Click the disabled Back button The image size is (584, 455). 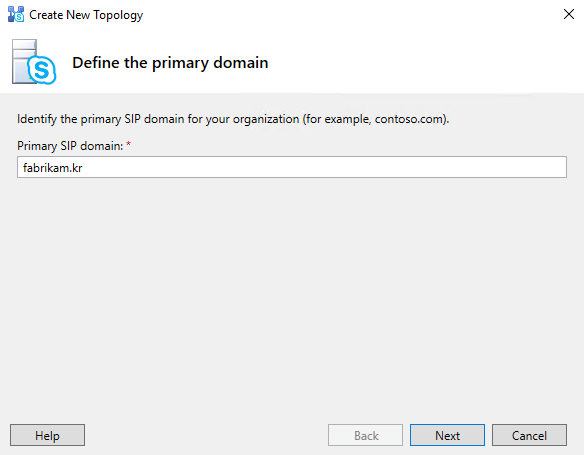[x=365, y=435]
